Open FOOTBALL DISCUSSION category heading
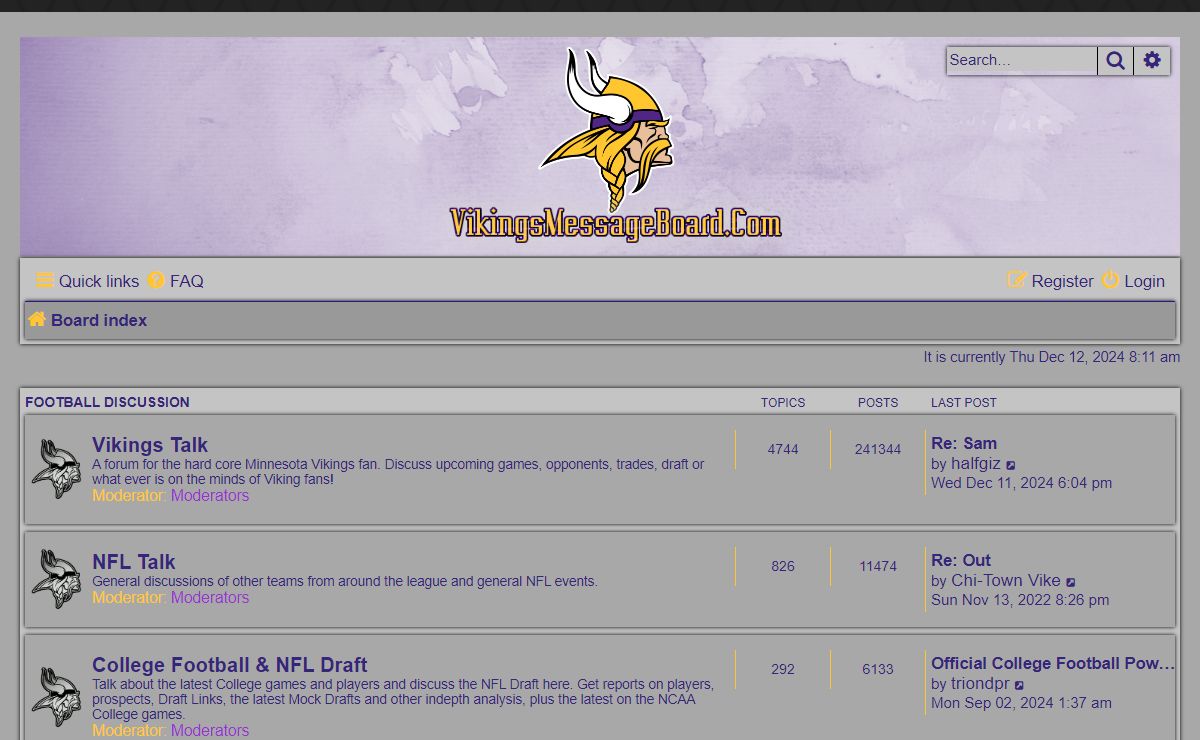The height and width of the screenshot is (740, 1200). pyautogui.click(x=107, y=402)
